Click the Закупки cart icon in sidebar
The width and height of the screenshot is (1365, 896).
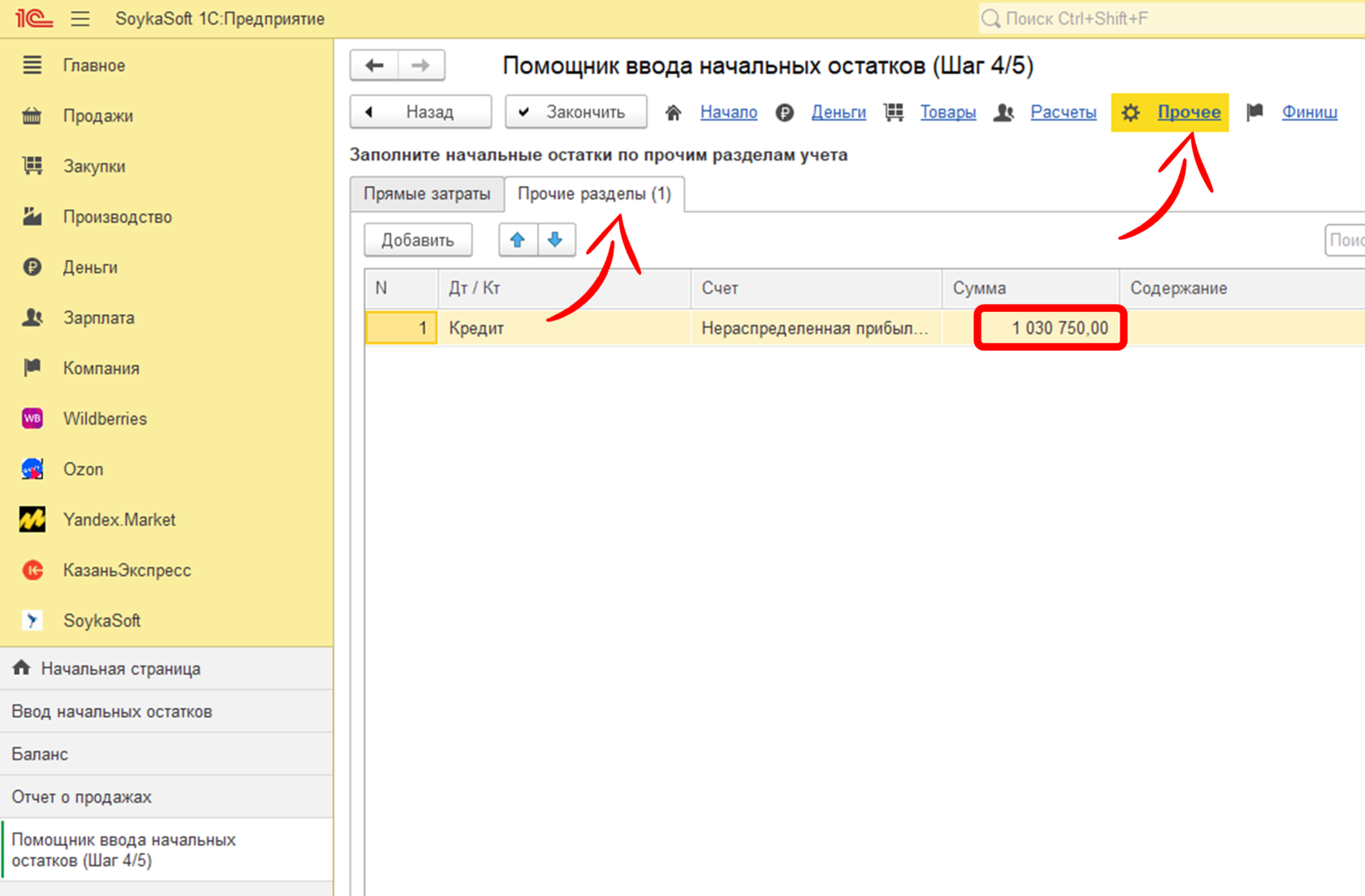coord(32,166)
